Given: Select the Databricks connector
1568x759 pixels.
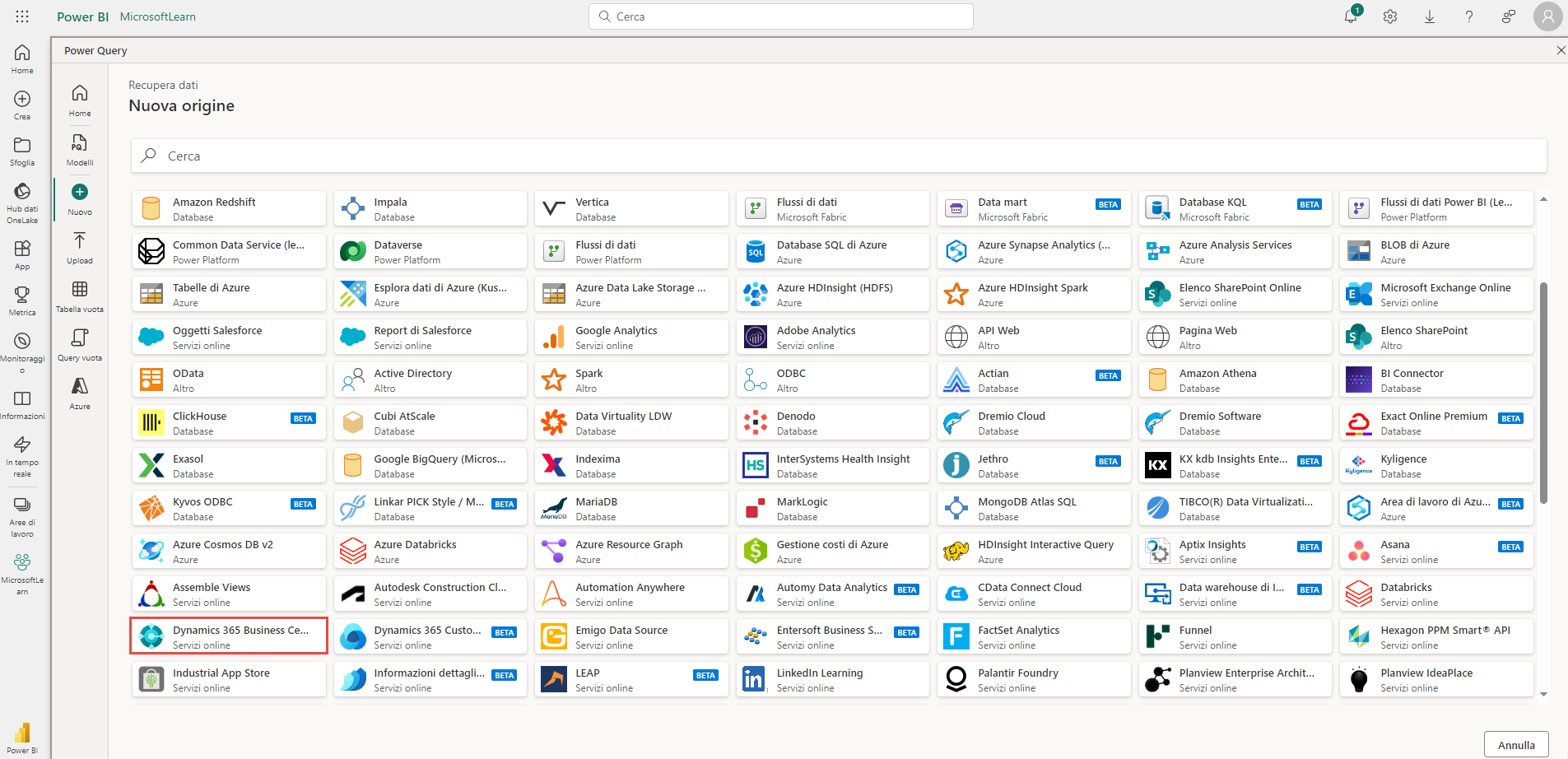Looking at the screenshot, I should pyautogui.click(x=1437, y=594).
